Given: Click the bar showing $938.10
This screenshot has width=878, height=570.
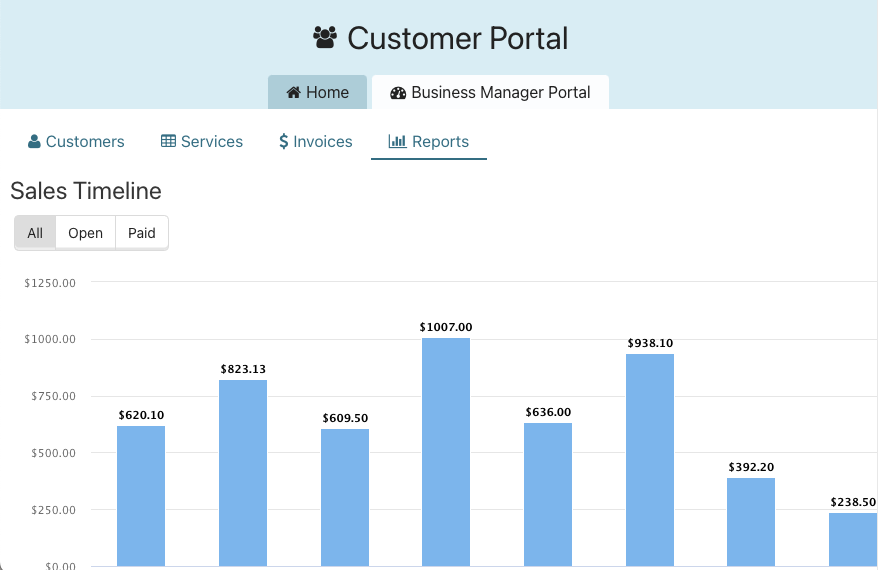Looking at the screenshot, I should pyautogui.click(x=650, y=460).
